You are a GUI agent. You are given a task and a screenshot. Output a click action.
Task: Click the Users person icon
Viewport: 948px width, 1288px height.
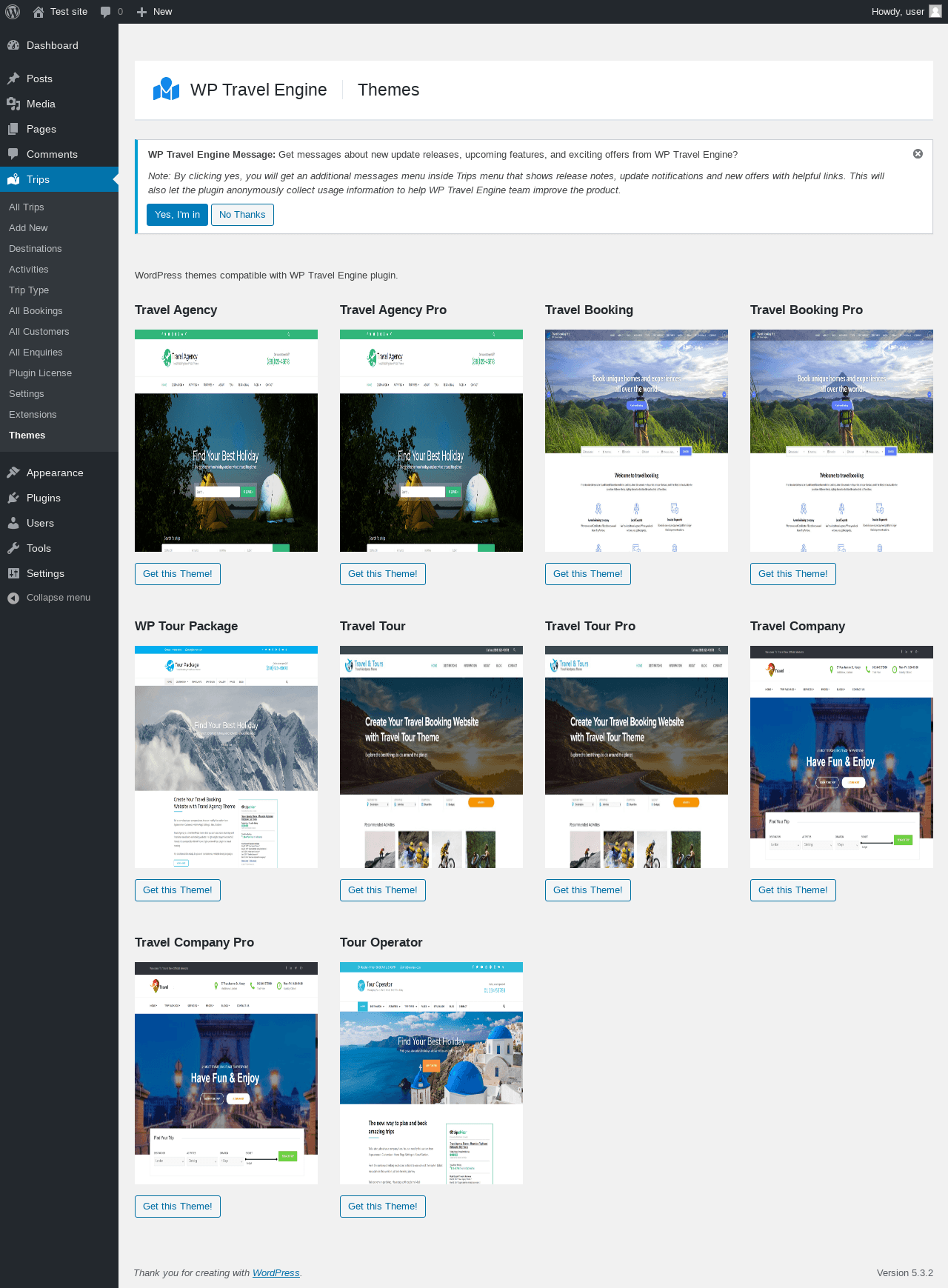[13, 523]
